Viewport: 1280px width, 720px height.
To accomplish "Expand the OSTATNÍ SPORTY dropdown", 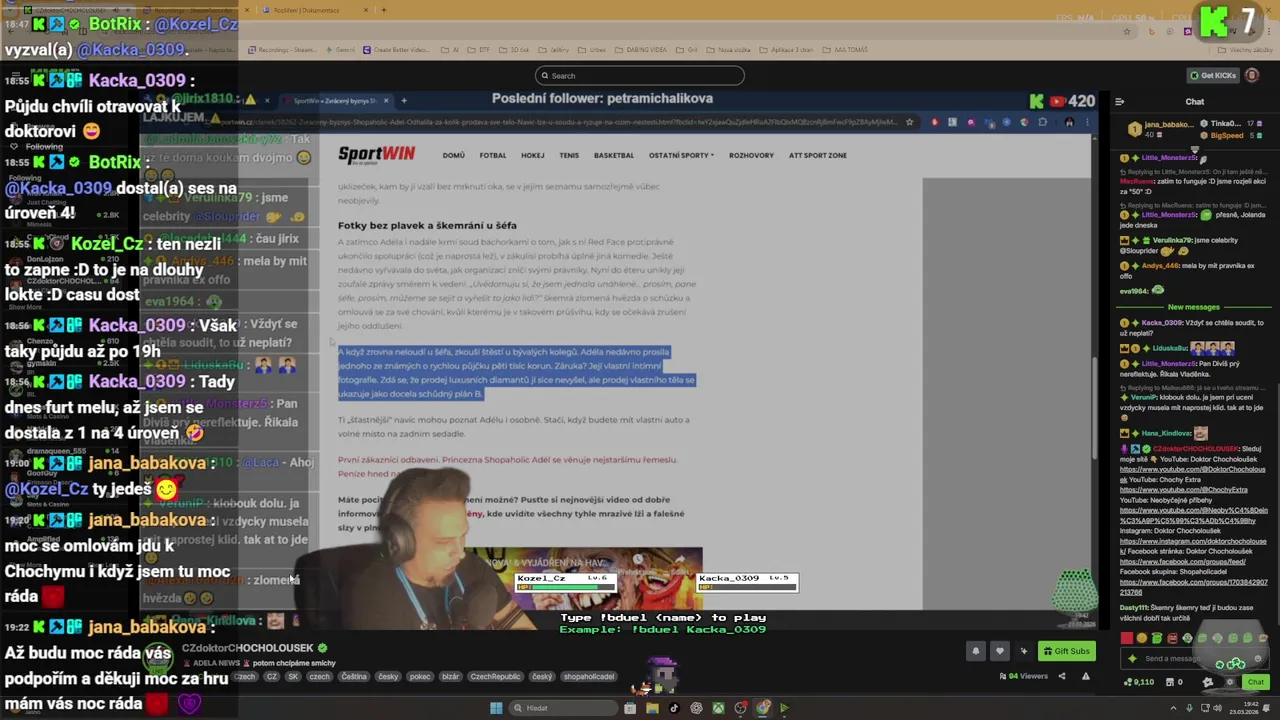I will tap(681, 155).
